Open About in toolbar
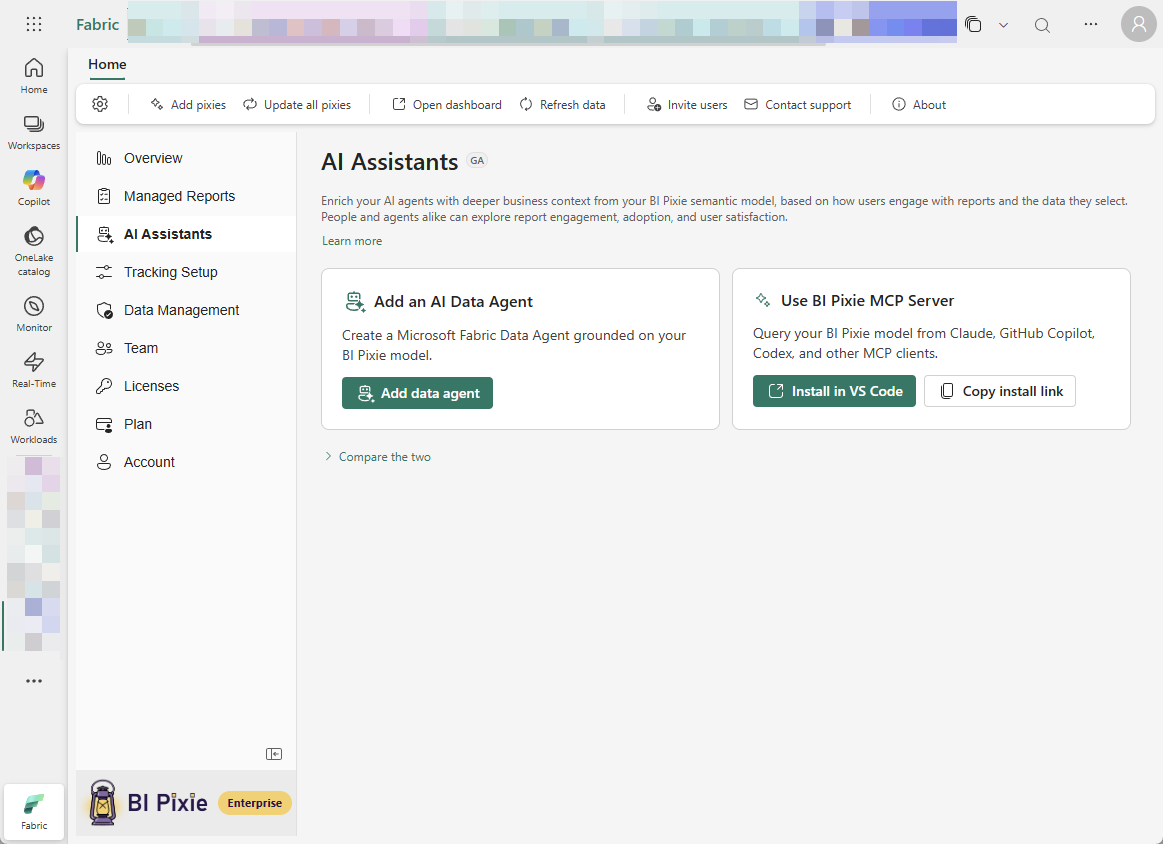The image size is (1163, 844). 919,105
